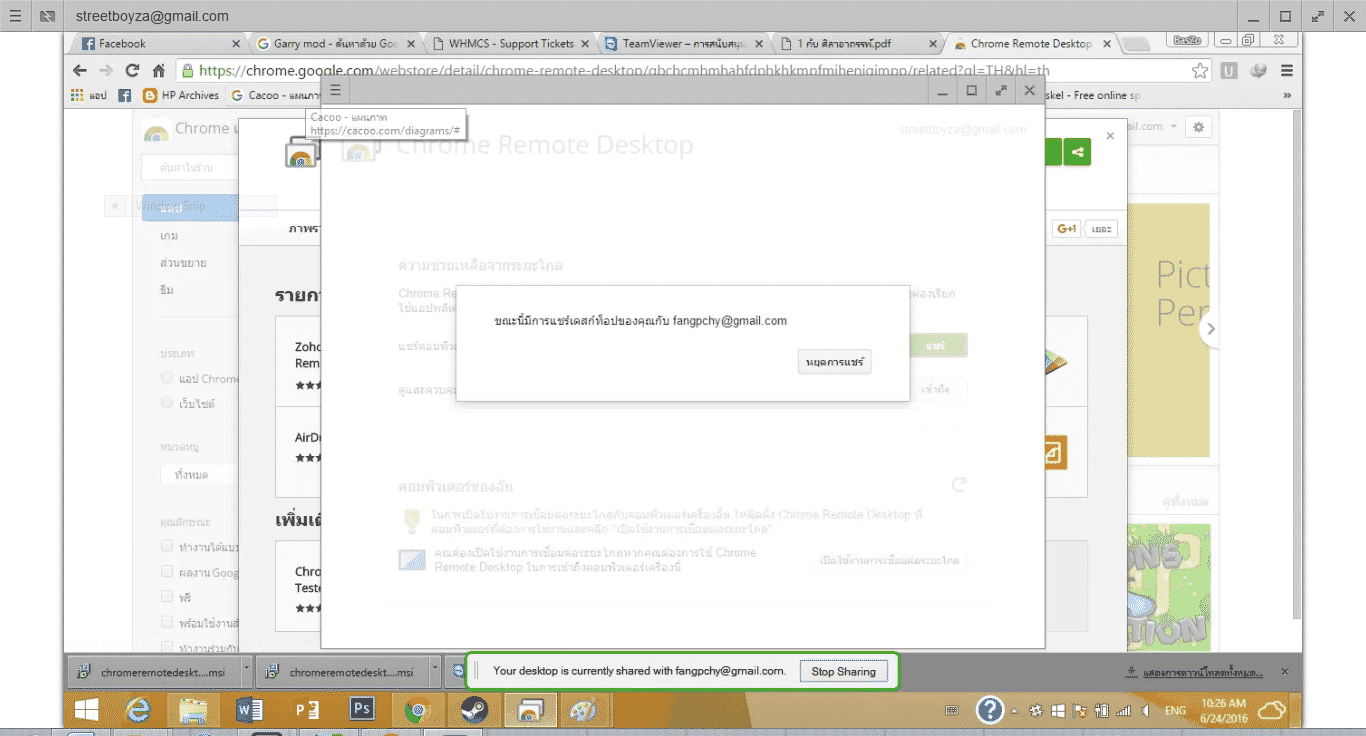Click the Stop Sharing button
Viewport: 1366px width, 736px height.
click(x=843, y=672)
